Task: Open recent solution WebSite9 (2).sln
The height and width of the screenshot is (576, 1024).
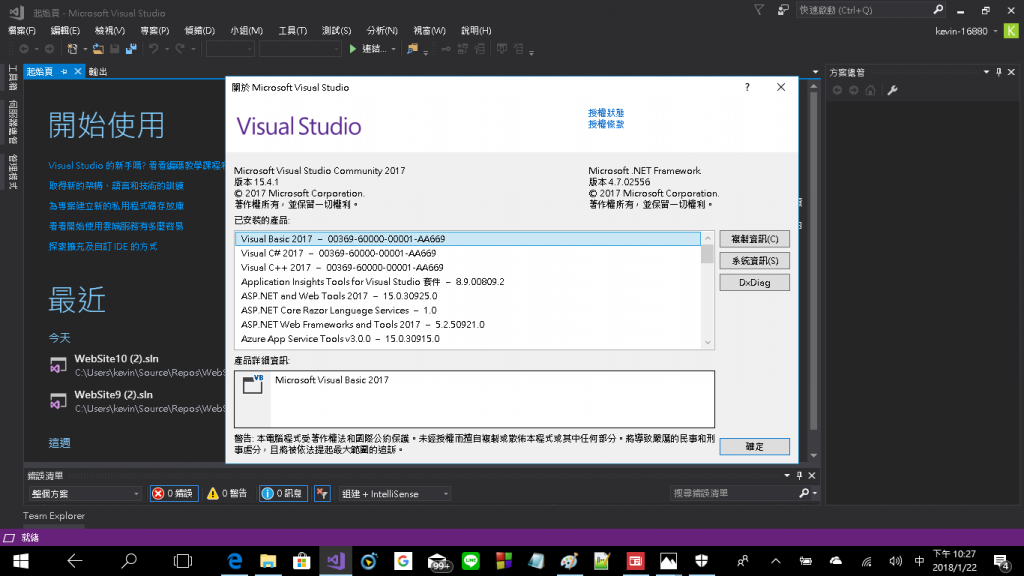Action: click(137, 401)
